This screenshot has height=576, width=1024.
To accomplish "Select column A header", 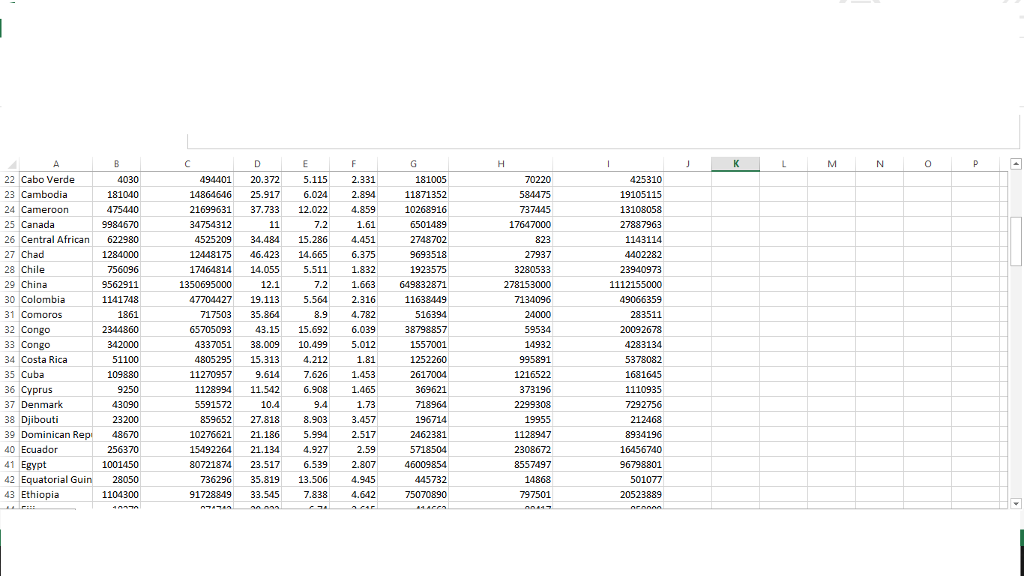I will coord(56,164).
